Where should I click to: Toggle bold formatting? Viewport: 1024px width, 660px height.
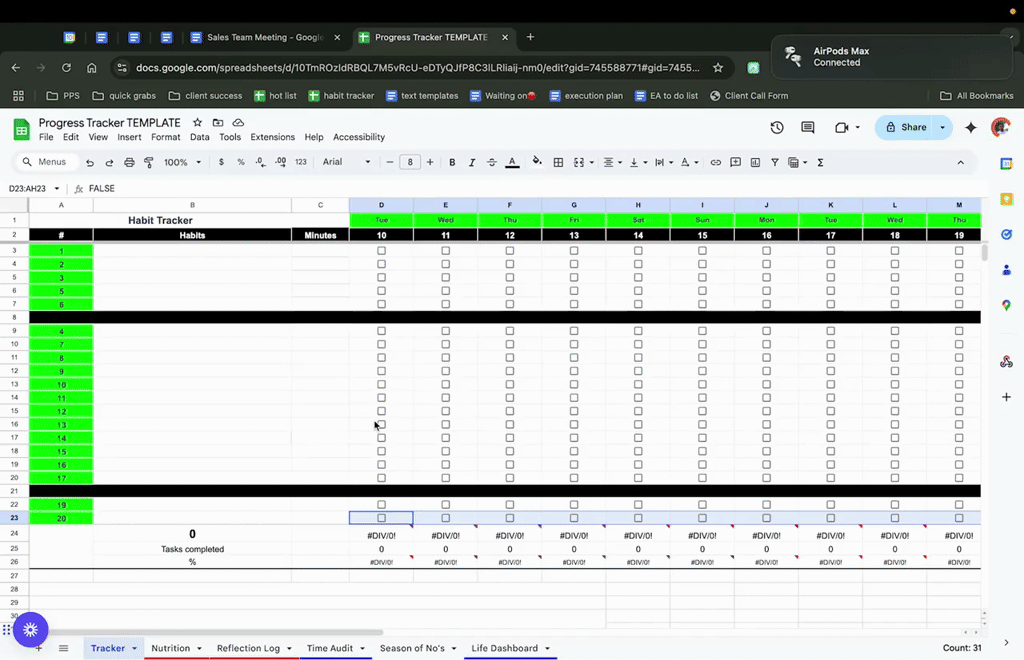point(452,162)
